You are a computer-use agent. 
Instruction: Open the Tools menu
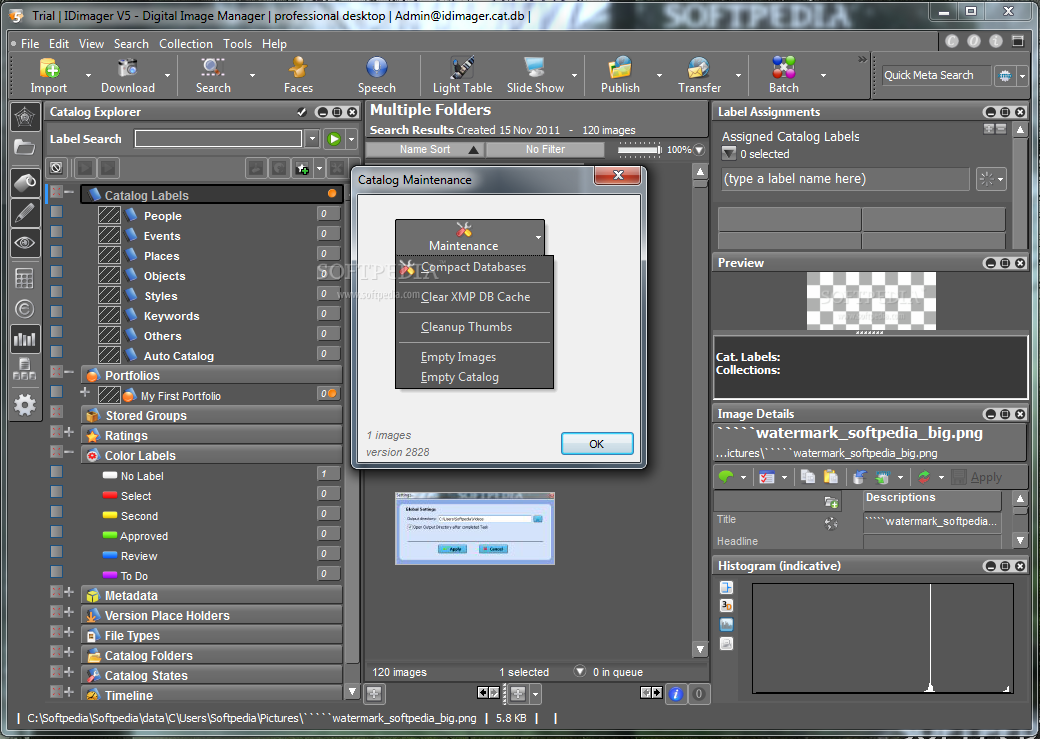pyautogui.click(x=237, y=44)
